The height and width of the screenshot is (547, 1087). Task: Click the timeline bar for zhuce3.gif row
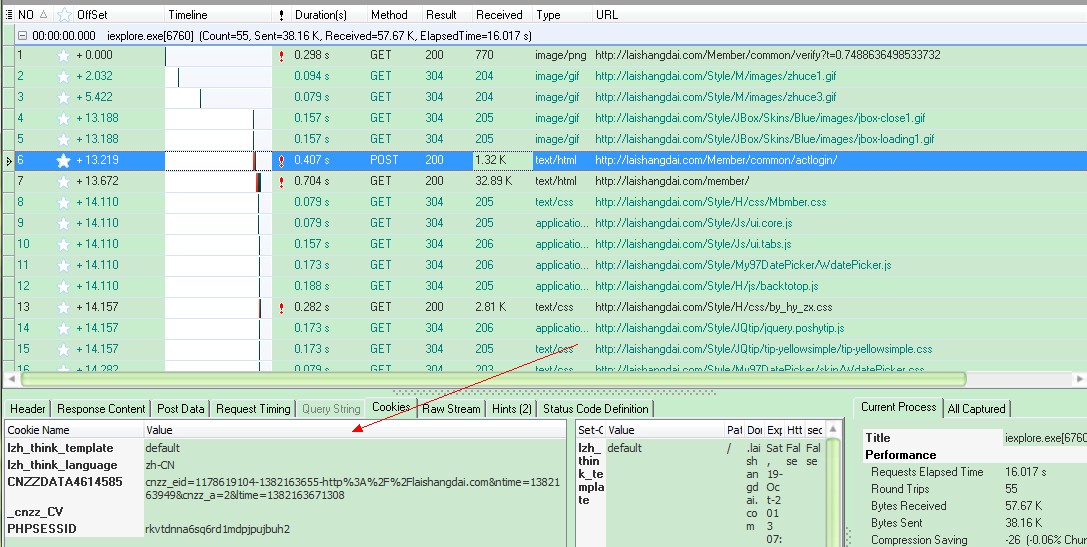tap(200, 98)
